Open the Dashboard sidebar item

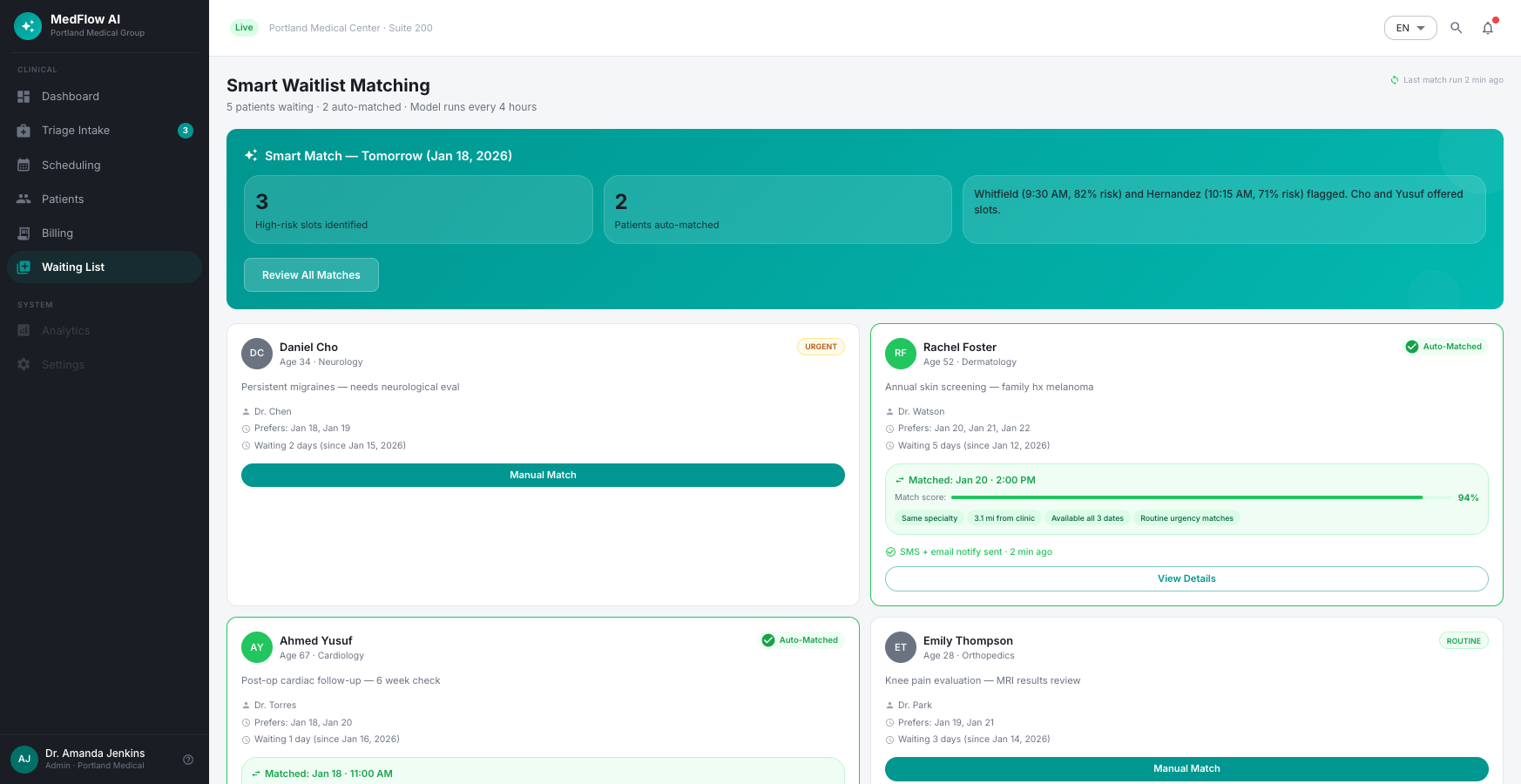click(x=105, y=97)
